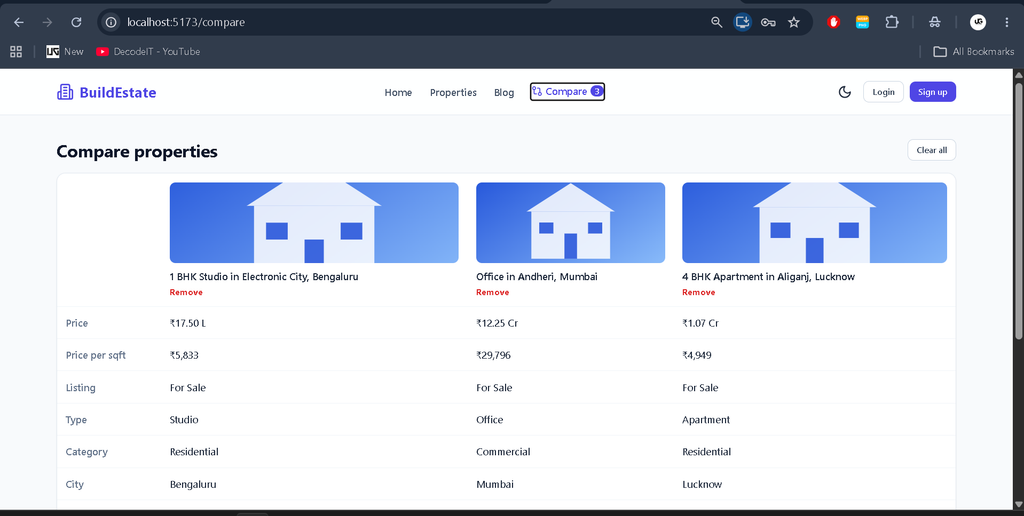
Task: Click the Lucknow city cell
Action: pyautogui.click(x=702, y=485)
